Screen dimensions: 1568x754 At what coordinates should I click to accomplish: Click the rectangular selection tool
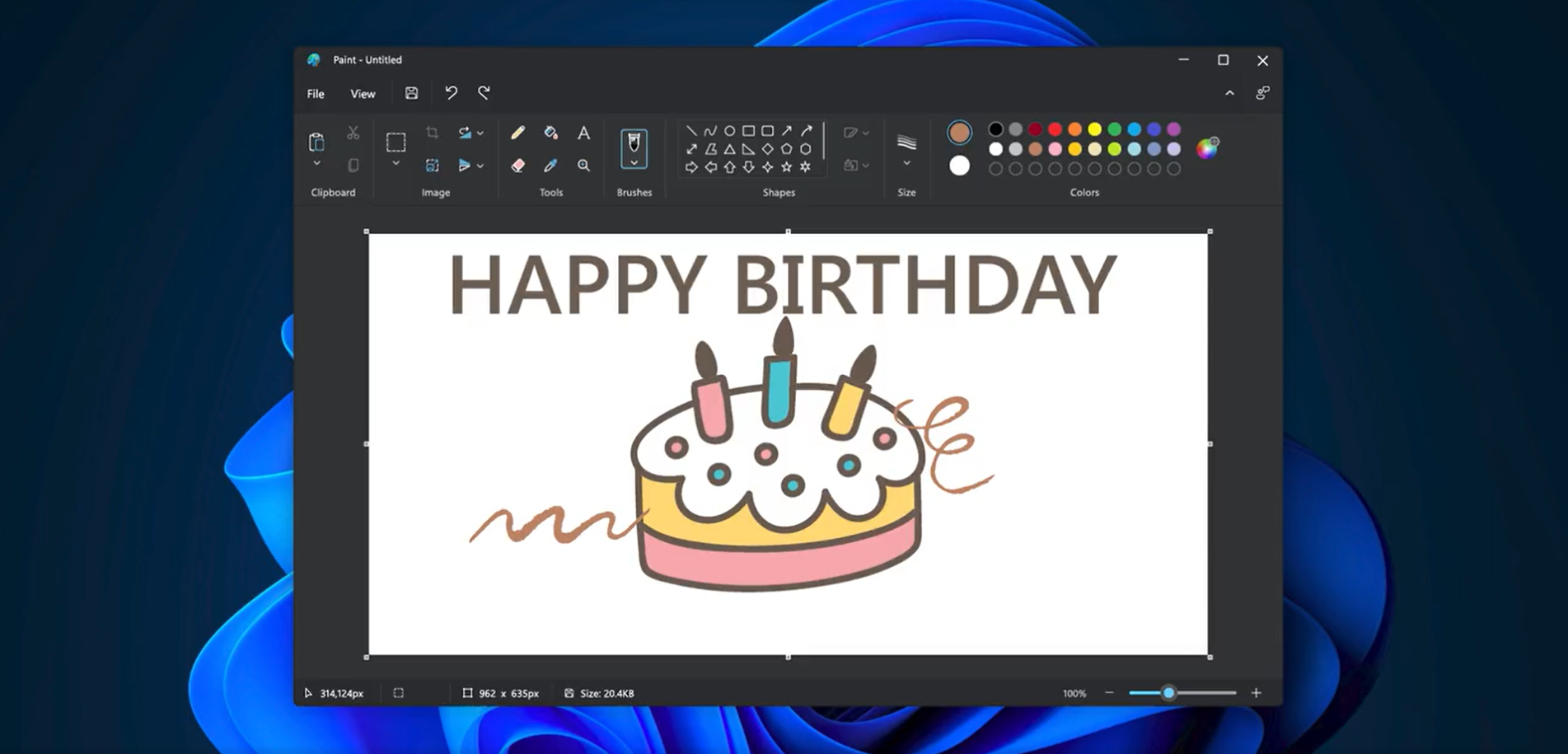[x=396, y=142]
